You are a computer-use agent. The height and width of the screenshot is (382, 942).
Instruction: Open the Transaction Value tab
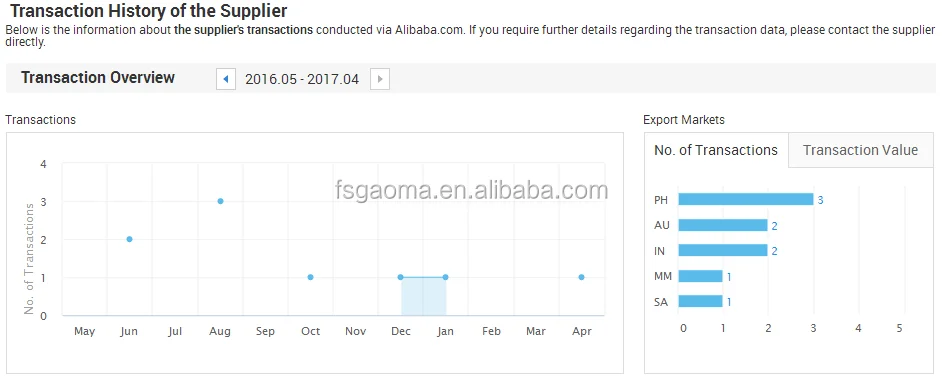tap(860, 150)
